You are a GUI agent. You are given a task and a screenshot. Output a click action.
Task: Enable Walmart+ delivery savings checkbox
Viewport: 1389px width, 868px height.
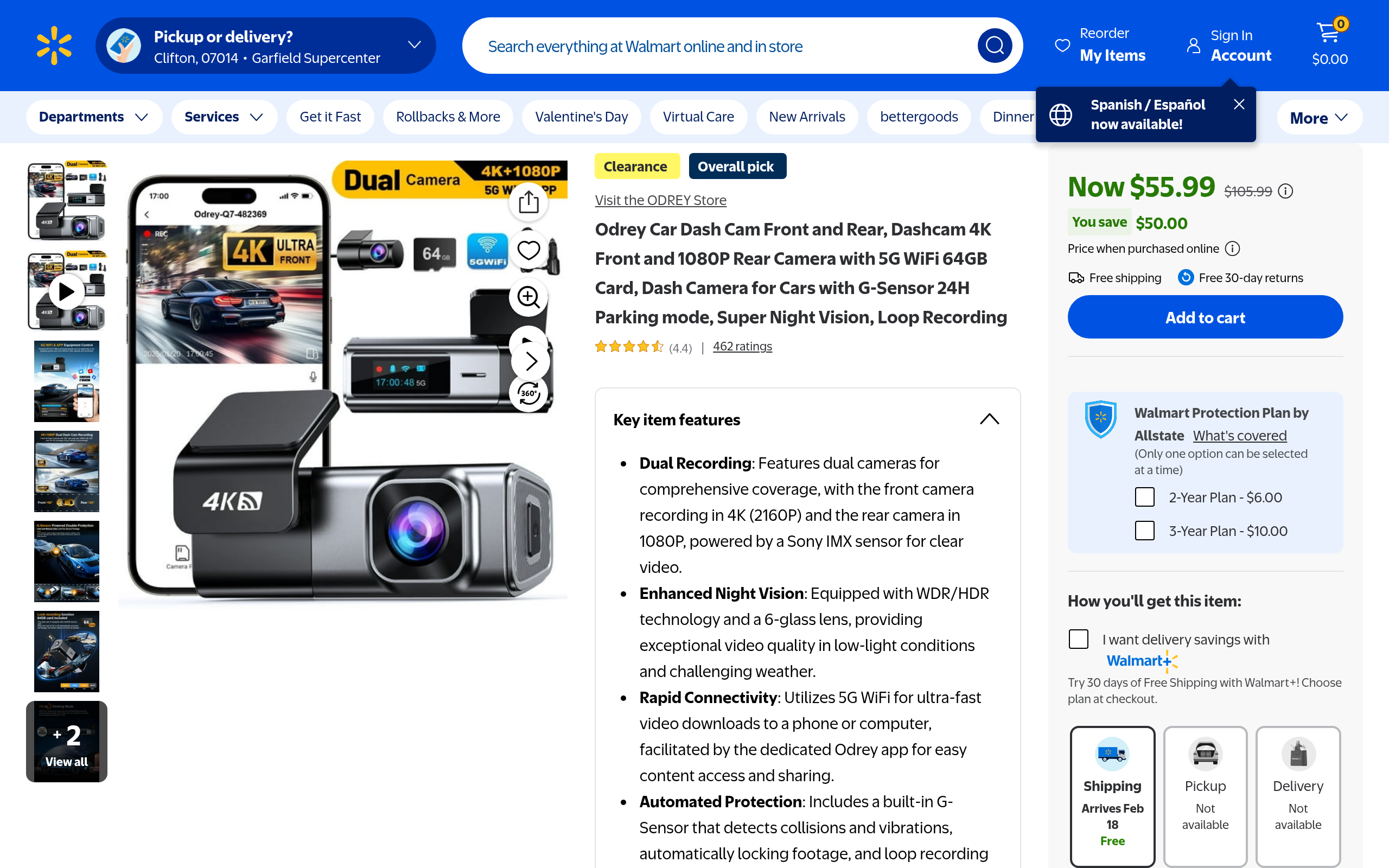(x=1079, y=639)
